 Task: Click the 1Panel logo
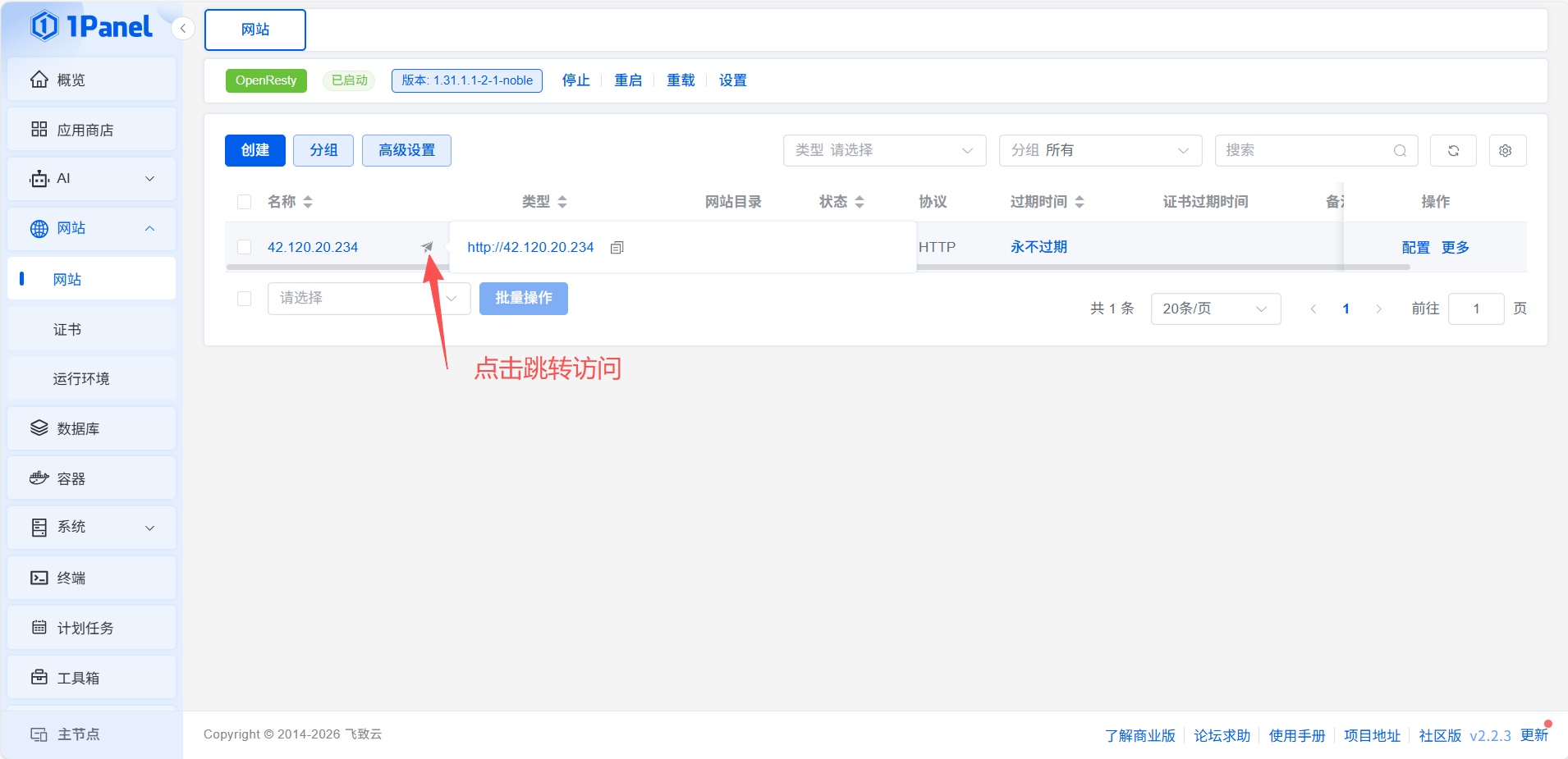pos(91,26)
